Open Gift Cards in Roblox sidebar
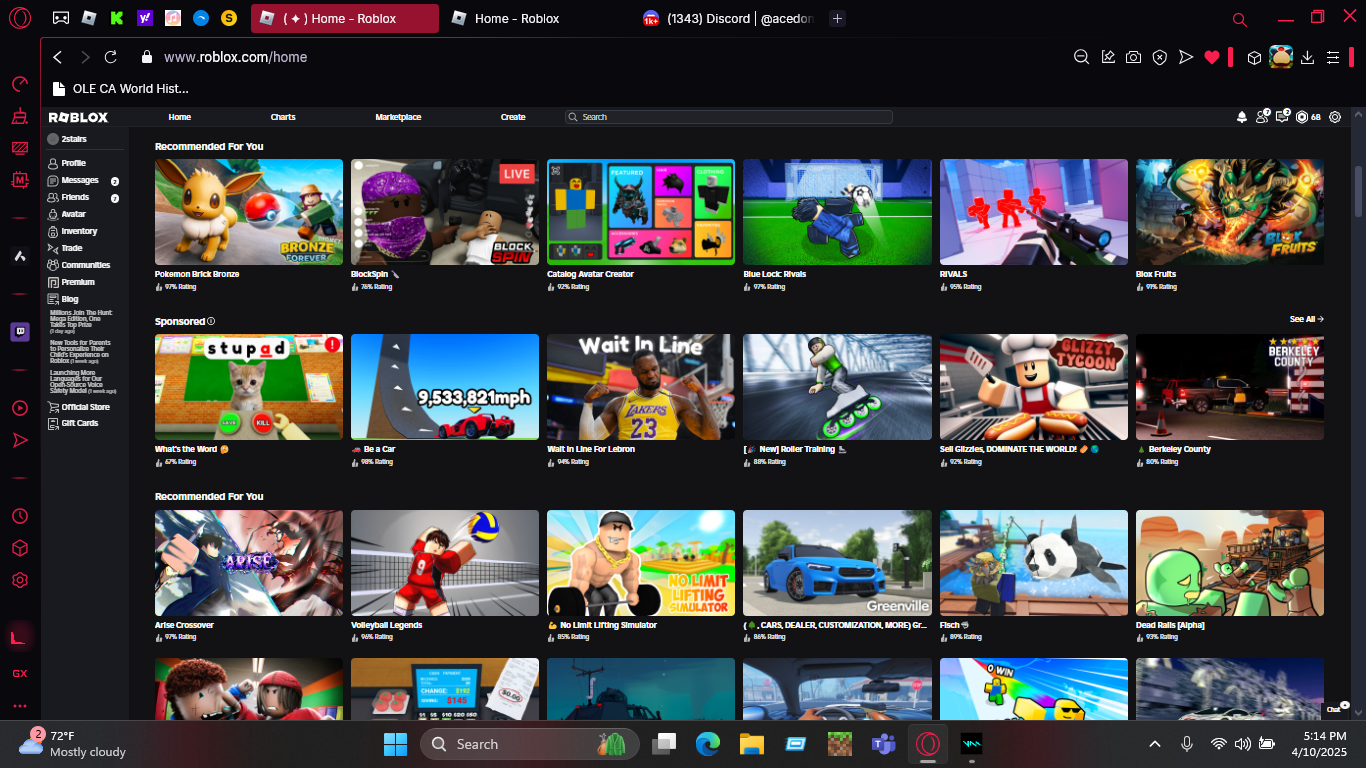 point(79,423)
